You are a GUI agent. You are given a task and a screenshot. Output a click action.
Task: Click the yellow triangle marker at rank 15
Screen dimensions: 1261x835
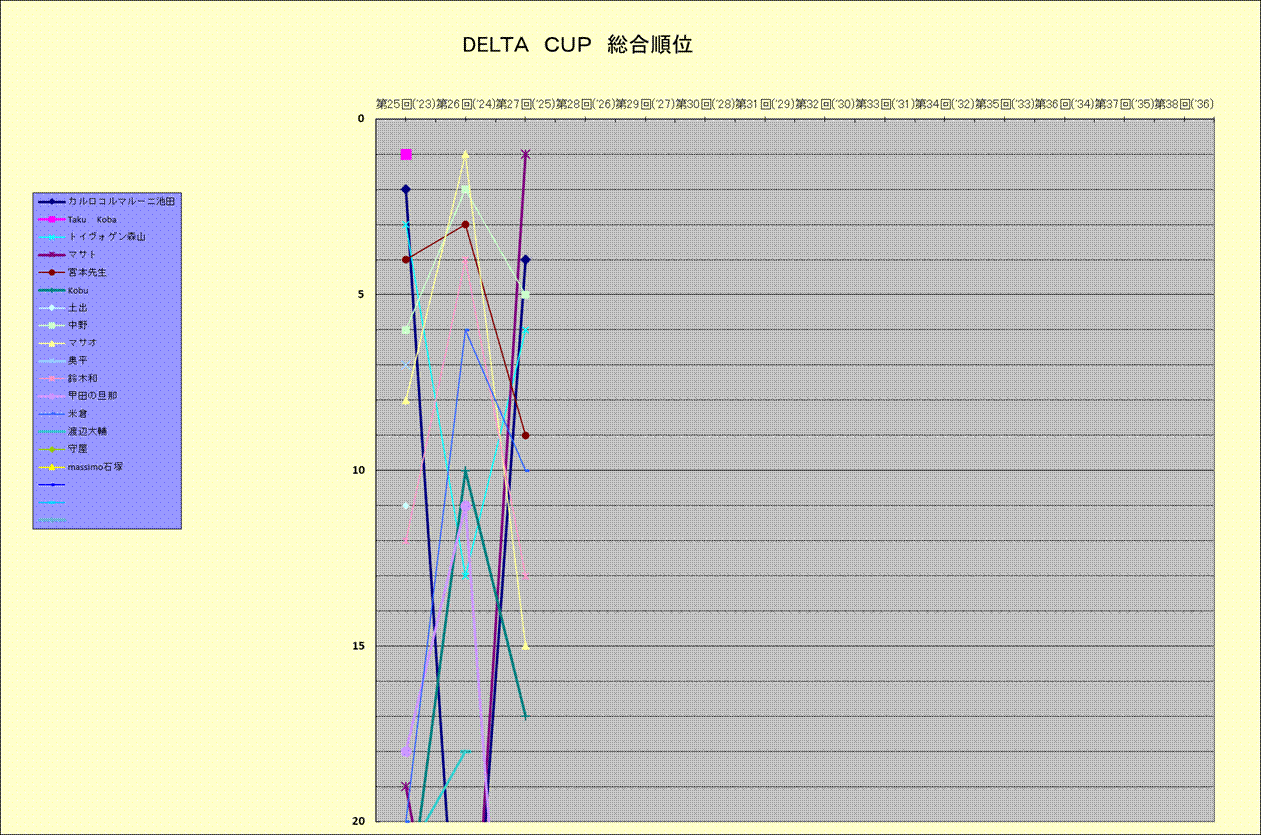(x=526, y=646)
